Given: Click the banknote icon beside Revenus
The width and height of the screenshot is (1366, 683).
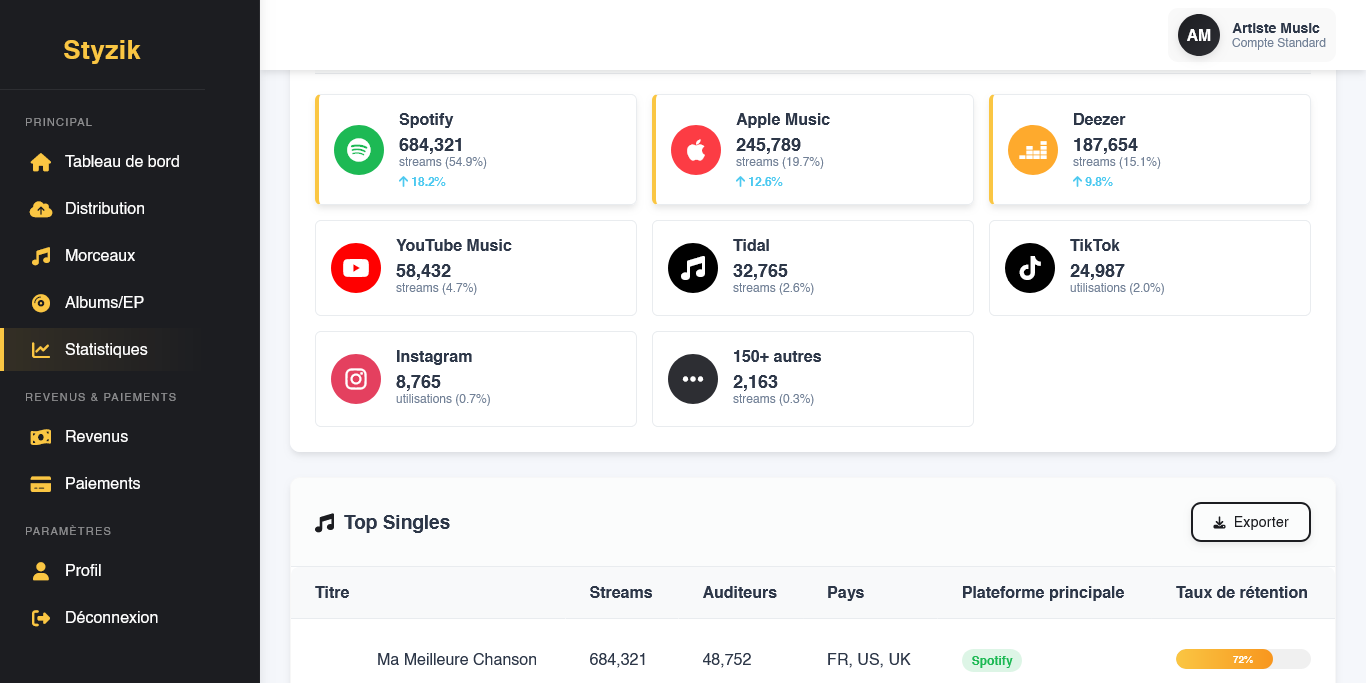Looking at the screenshot, I should tap(41, 437).
